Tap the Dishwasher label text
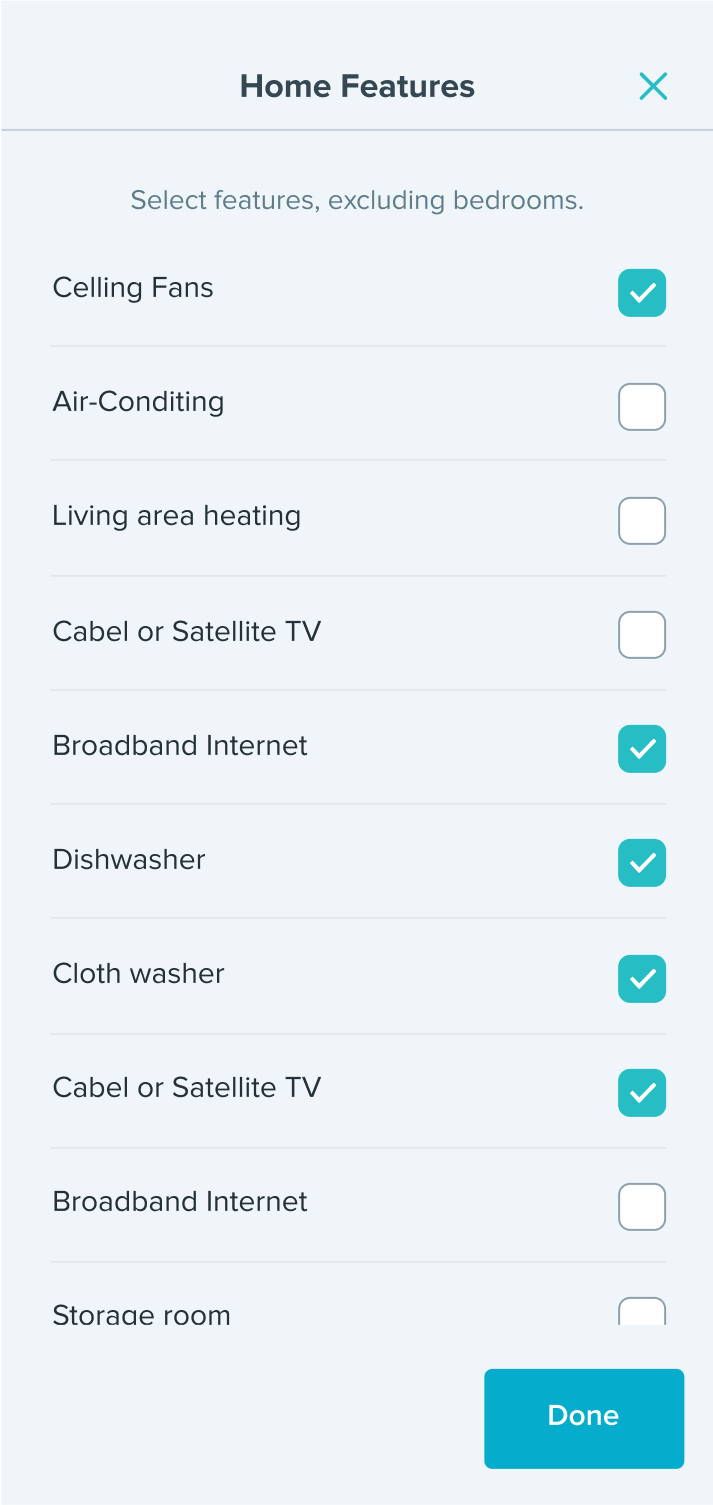This screenshot has width=713, height=1505. pyautogui.click(x=129, y=860)
